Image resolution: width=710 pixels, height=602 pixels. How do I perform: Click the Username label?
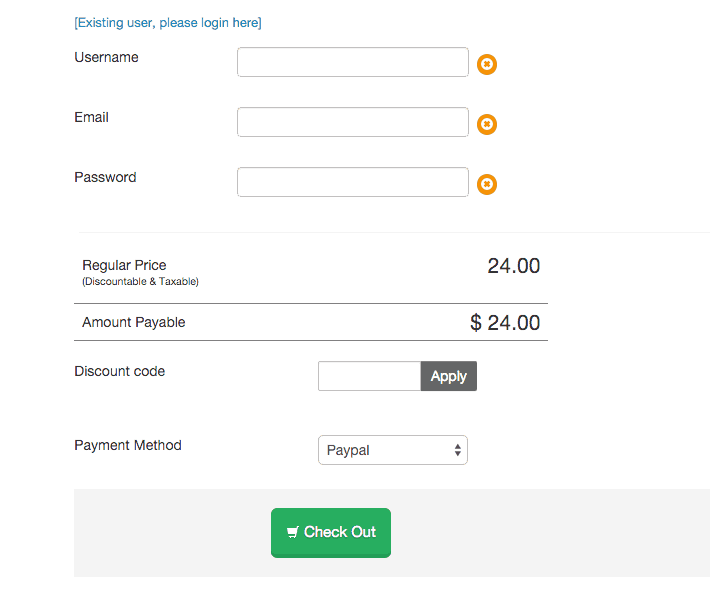(x=106, y=57)
